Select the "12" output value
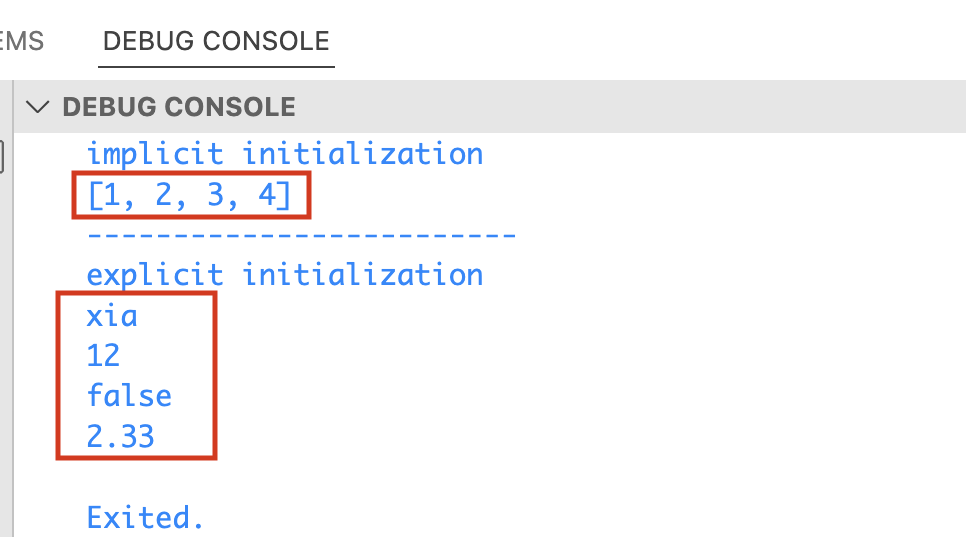The width and height of the screenshot is (966, 537). pyautogui.click(x=103, y=356)
